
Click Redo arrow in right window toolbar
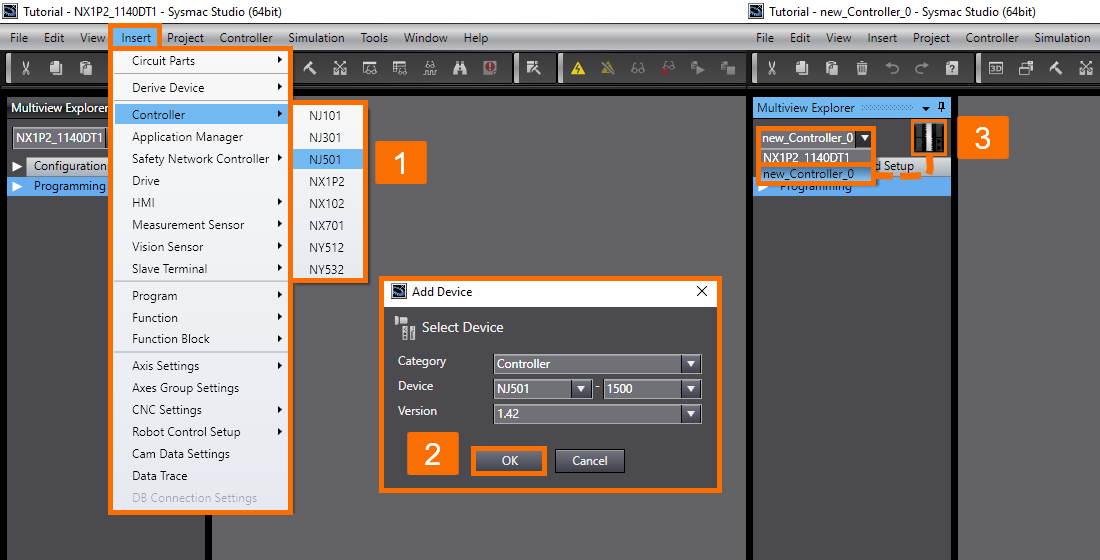[x=922, y=68]
